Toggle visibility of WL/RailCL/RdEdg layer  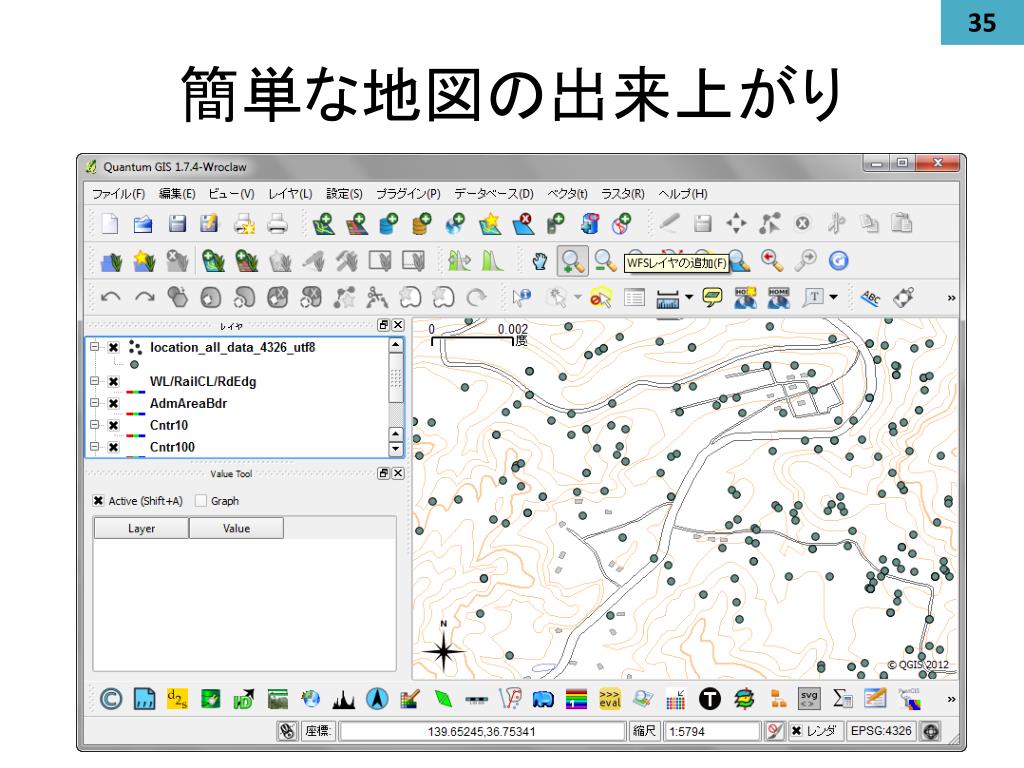click(114, 381)
